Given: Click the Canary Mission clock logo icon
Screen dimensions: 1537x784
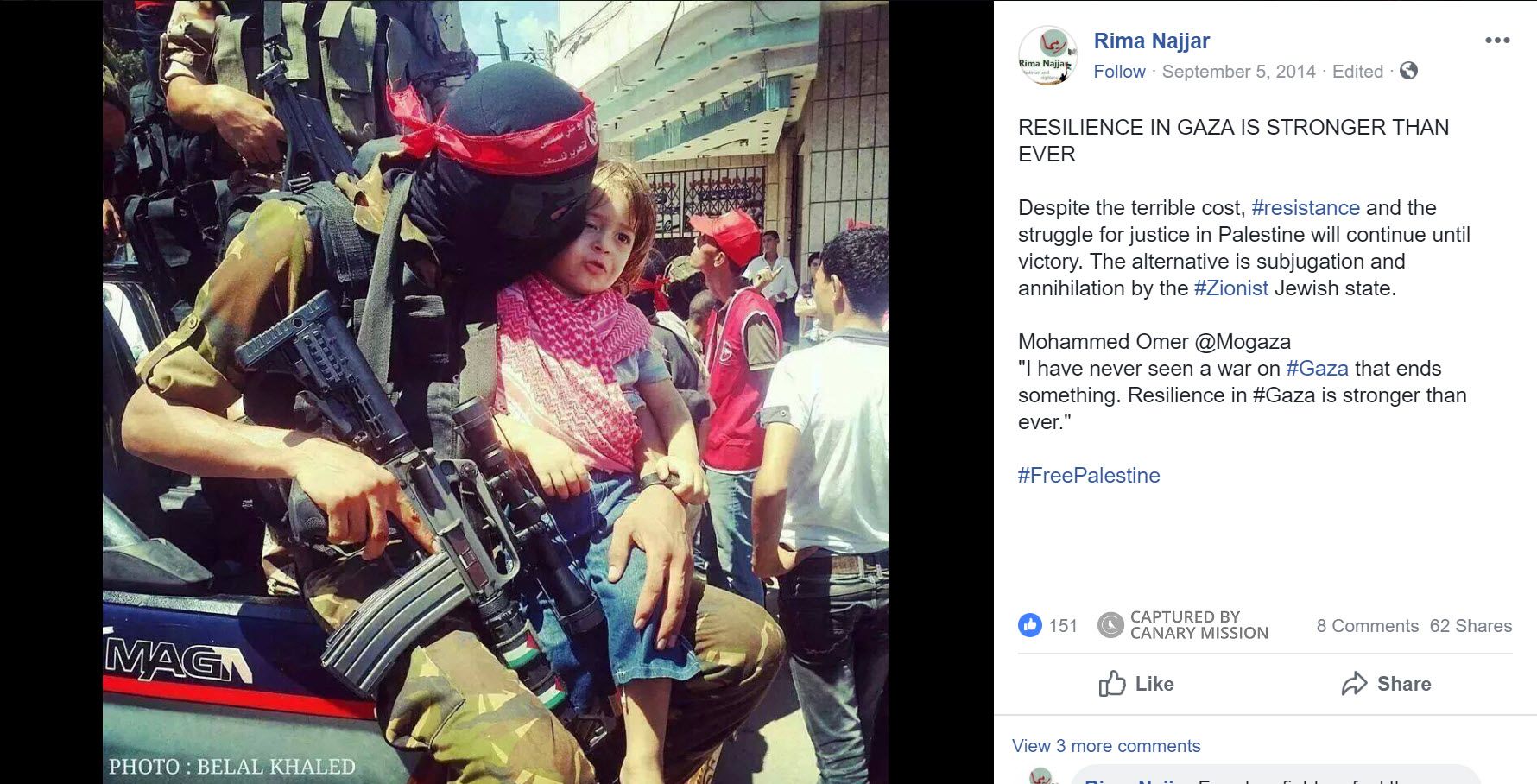Looking at the screenshot, I should tap(1110, 625).
